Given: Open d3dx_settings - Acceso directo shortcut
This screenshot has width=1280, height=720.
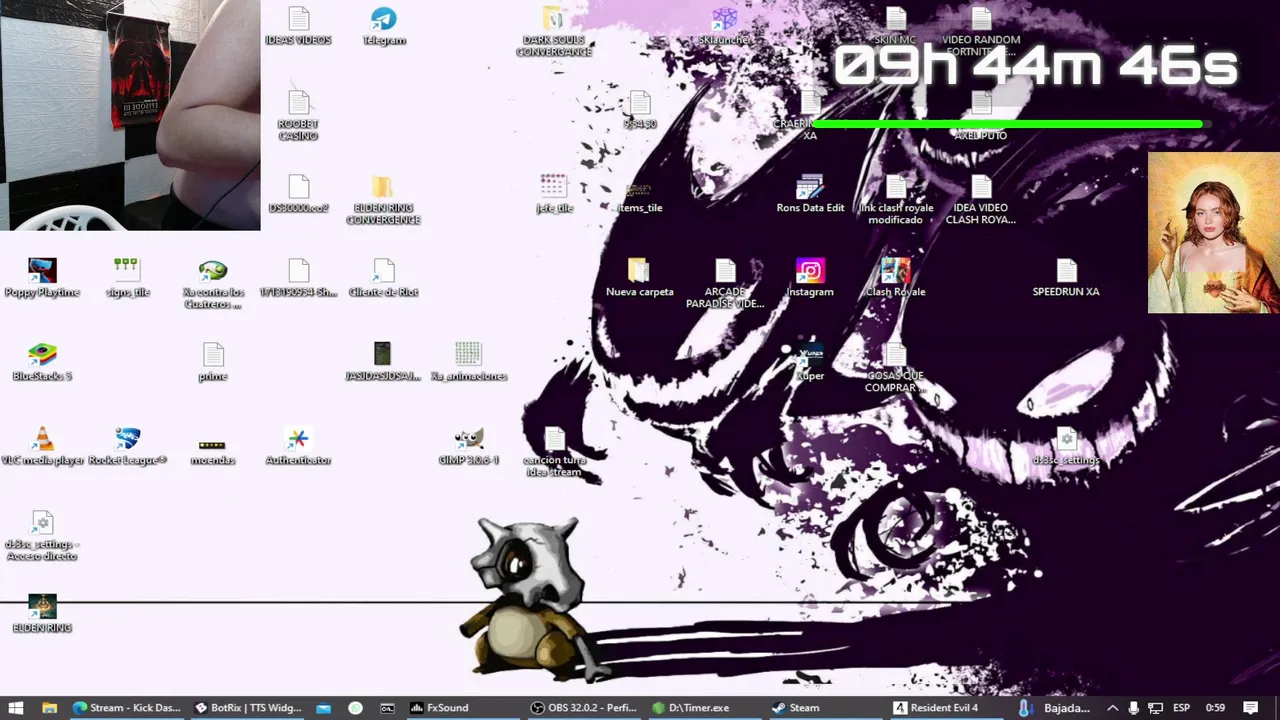Looking at the screenshot, I should coord(42,536).
